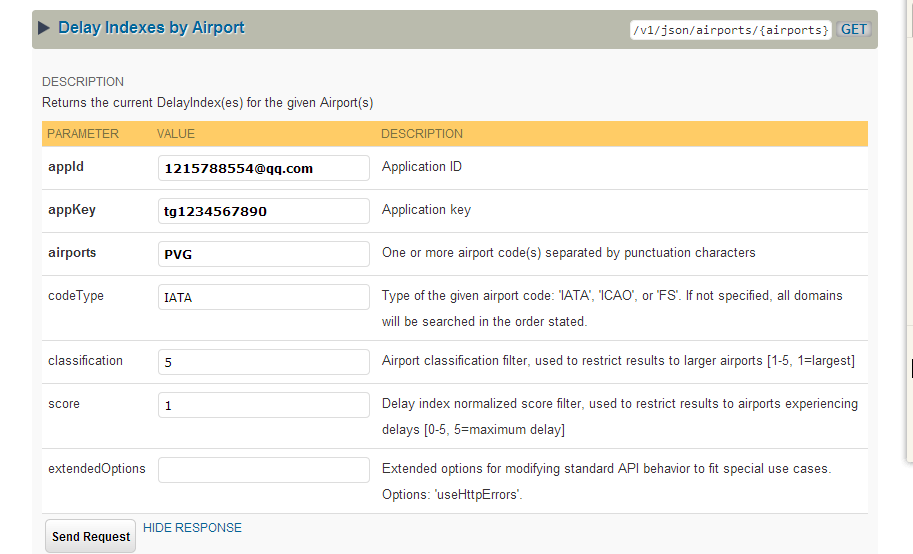Click the VALUE column header
The width and height of the screenshot is (913, 554).
tap(176, 134)
